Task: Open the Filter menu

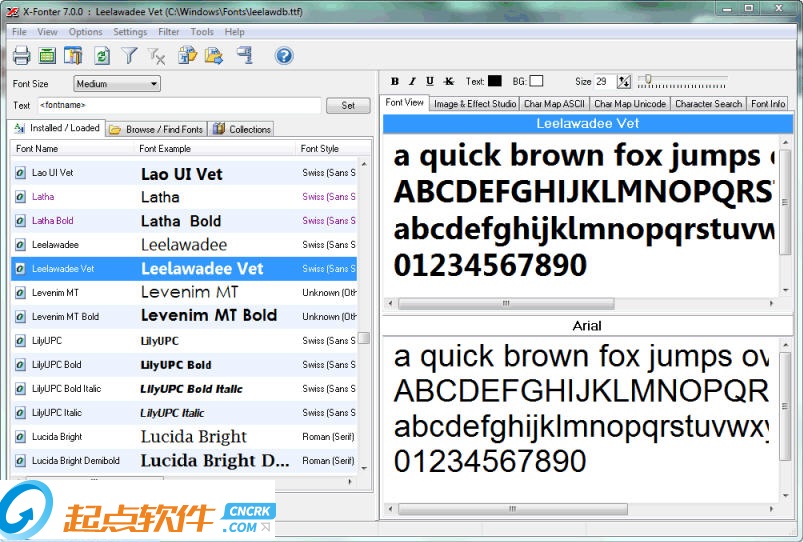Action: tap(169, 32)
